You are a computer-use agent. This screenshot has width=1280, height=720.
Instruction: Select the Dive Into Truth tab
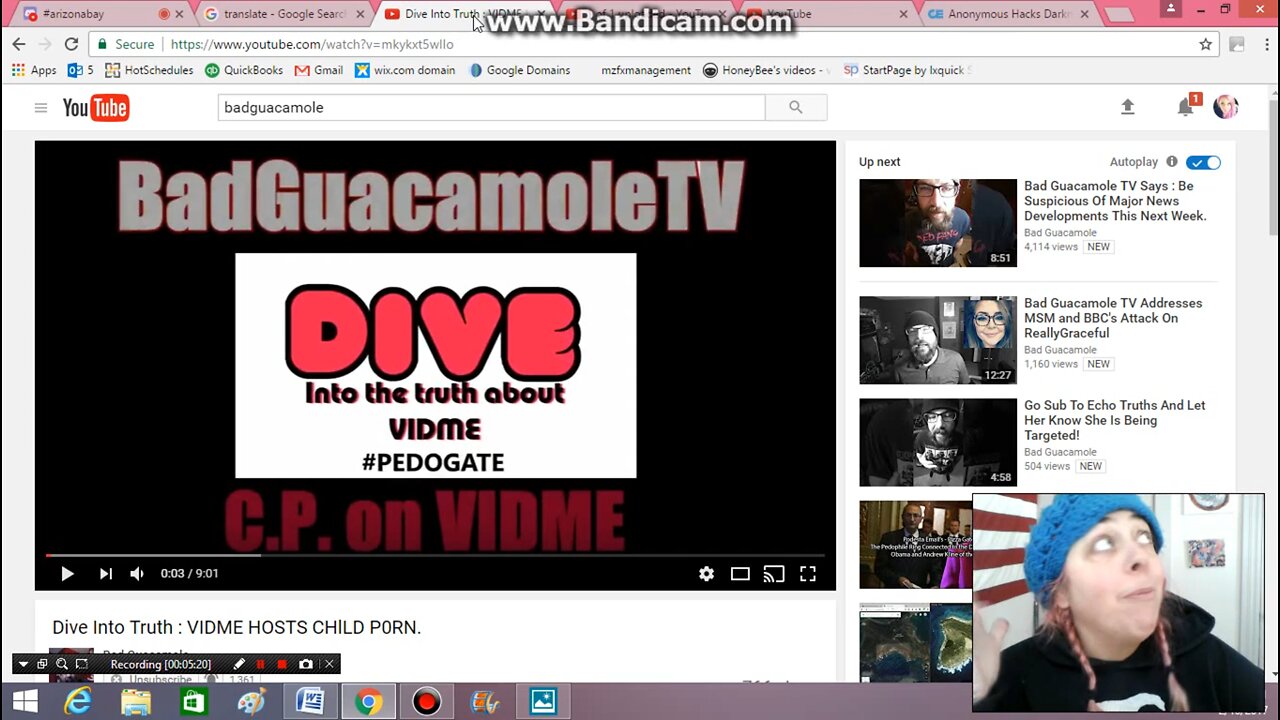(463, 14)
